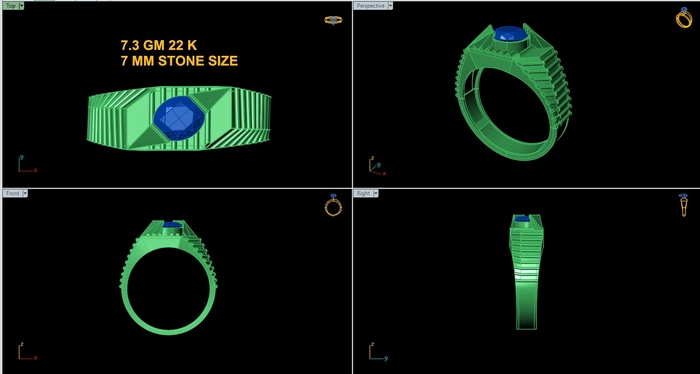Click the XYZ axis icon in Perspective viewport
700x374 pixels.
377,166
